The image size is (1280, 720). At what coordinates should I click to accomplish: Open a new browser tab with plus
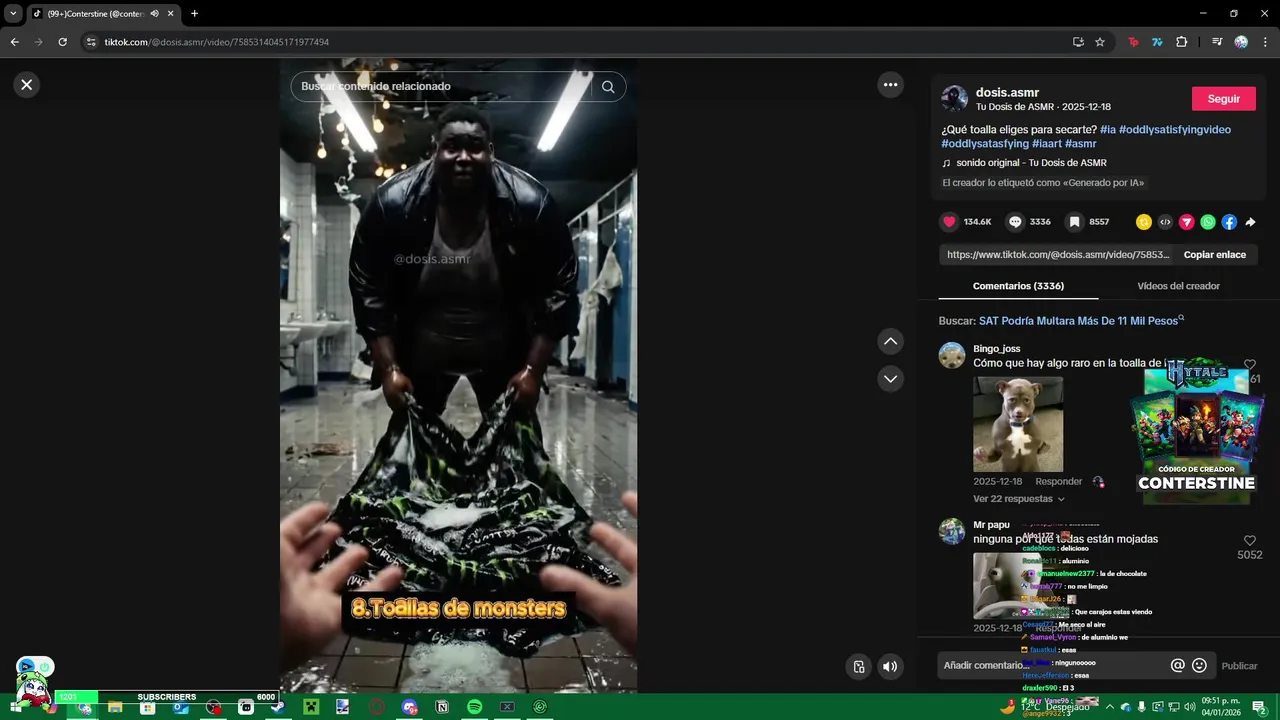coord(194,14)
